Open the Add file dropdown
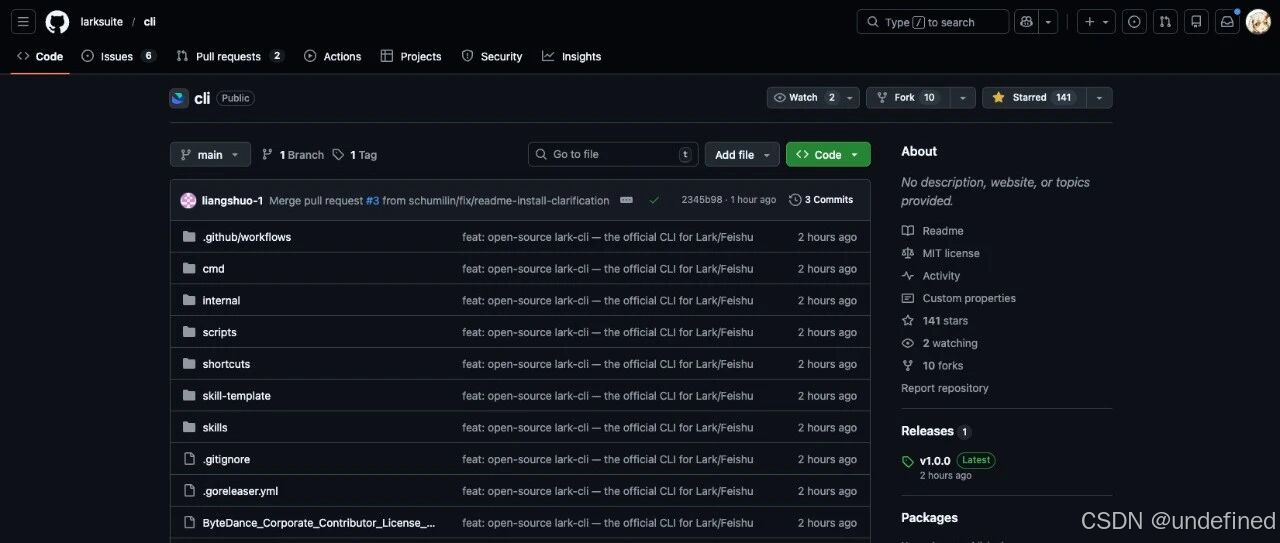 (742, 155)
